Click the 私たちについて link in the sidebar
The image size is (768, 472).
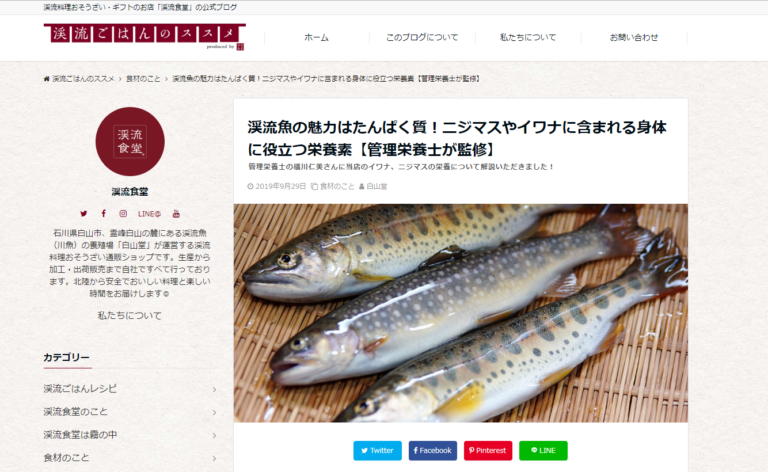(129, 316)
